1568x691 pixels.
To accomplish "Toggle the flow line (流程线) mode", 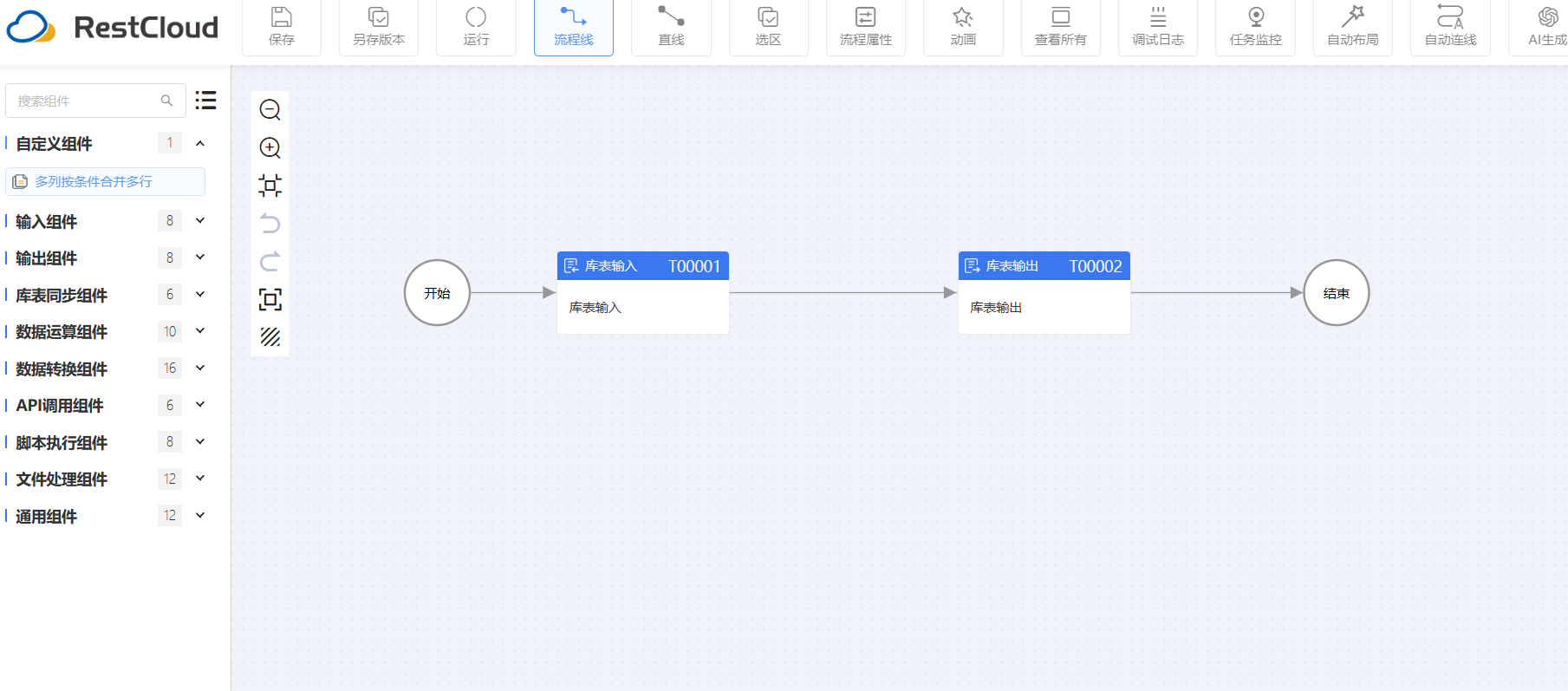I will point(573,27).
